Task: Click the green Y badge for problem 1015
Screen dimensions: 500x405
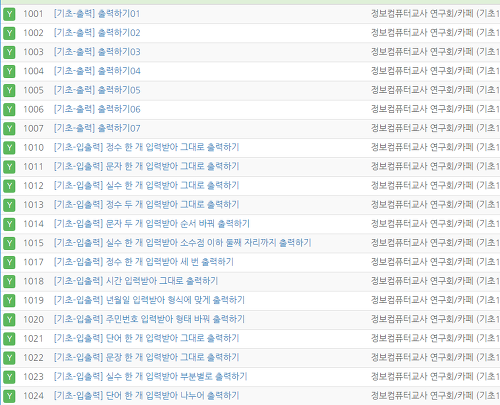Action: point(9,243)
